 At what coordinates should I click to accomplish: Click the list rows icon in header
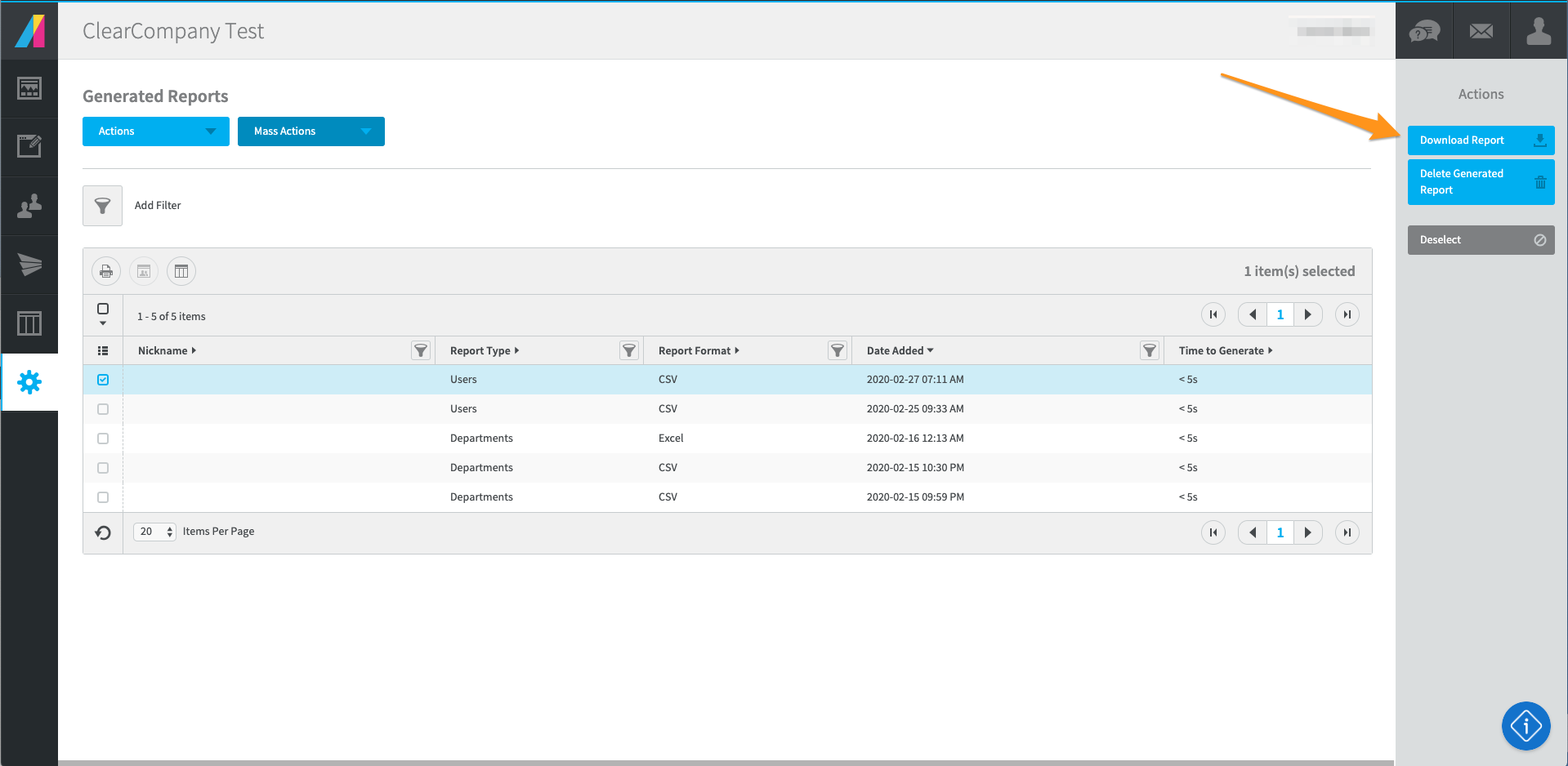(103, 350)
